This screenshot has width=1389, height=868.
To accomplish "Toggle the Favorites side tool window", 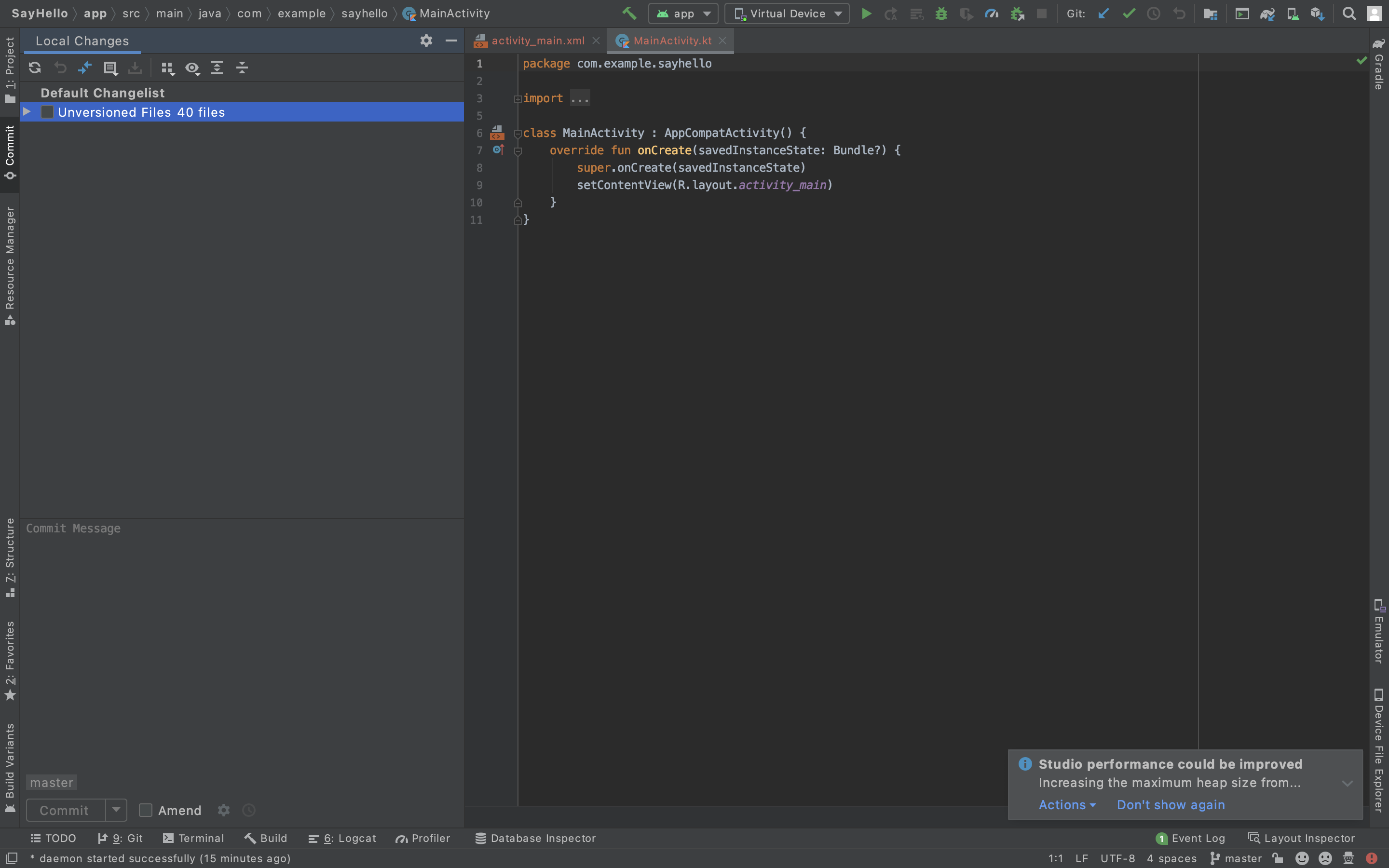I will (x=10, y=660).
